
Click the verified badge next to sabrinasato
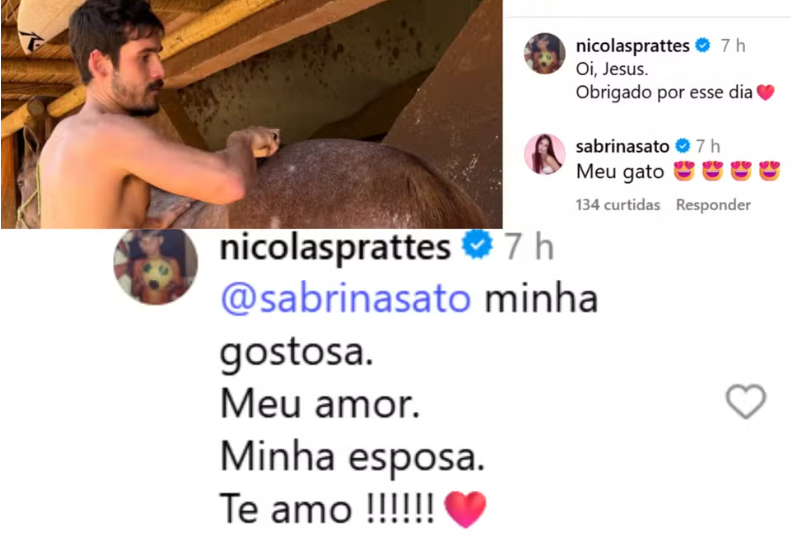682,146
